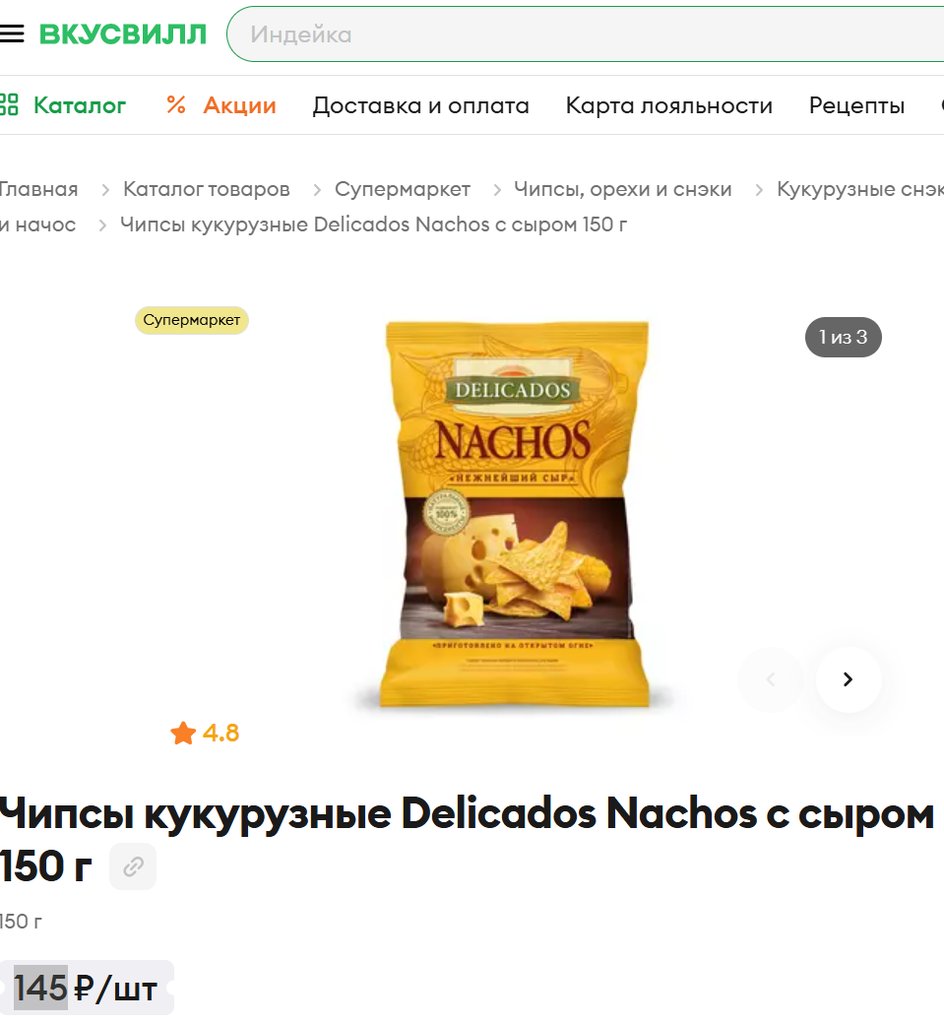Click the ВкусВилл logo

pyautogui.click(x=123, y=34)
